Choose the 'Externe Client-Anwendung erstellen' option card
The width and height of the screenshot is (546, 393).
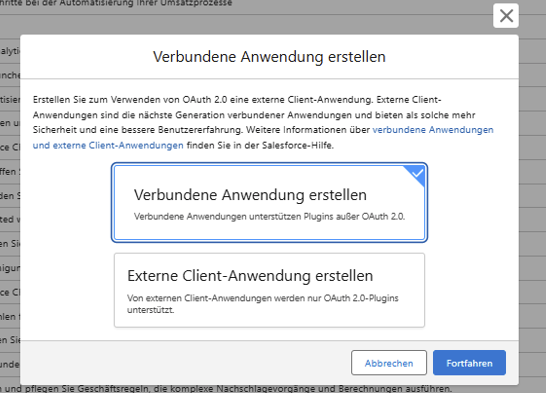point(269,290)
